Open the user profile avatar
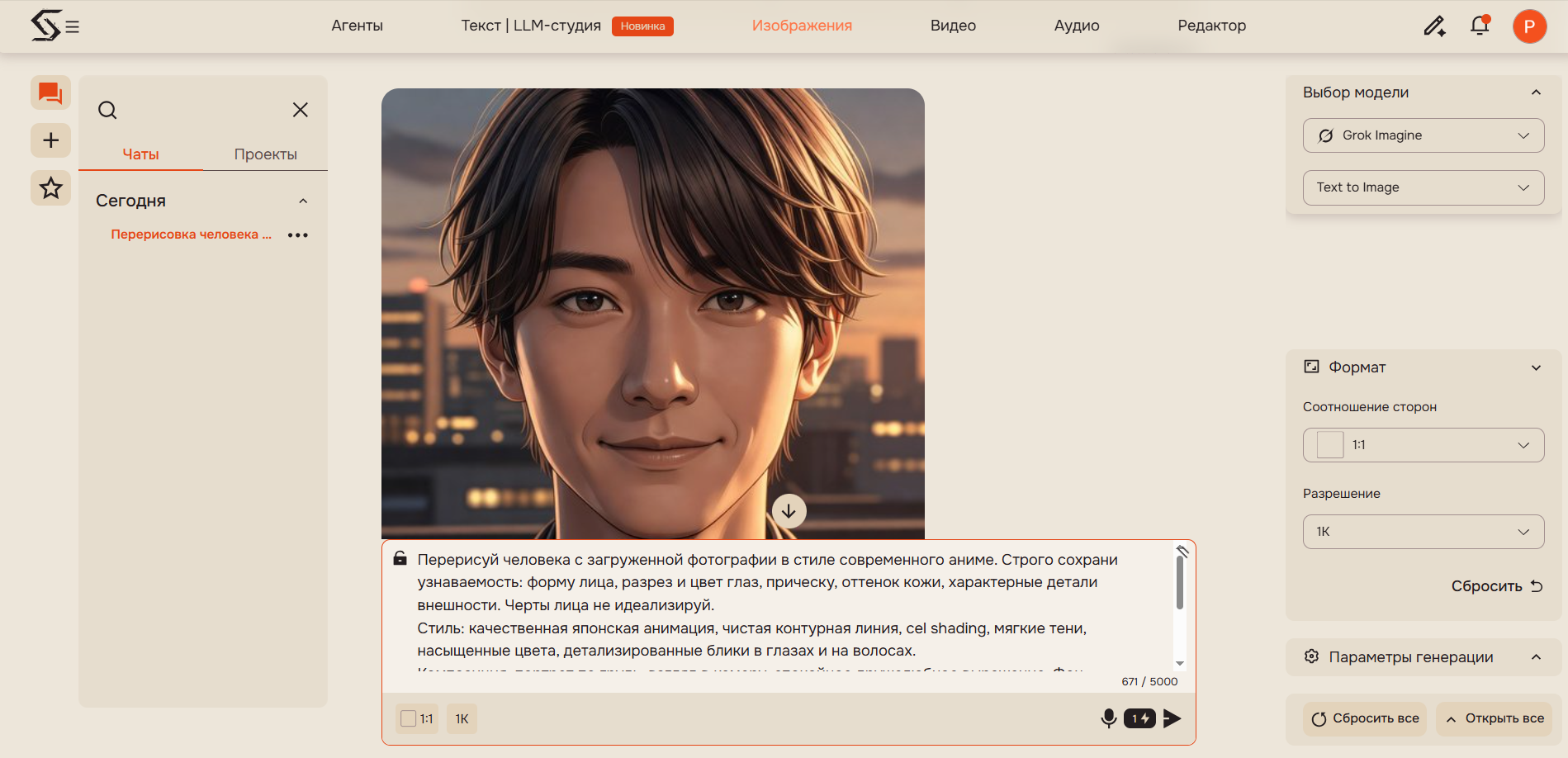 [x=1529, y=26]
